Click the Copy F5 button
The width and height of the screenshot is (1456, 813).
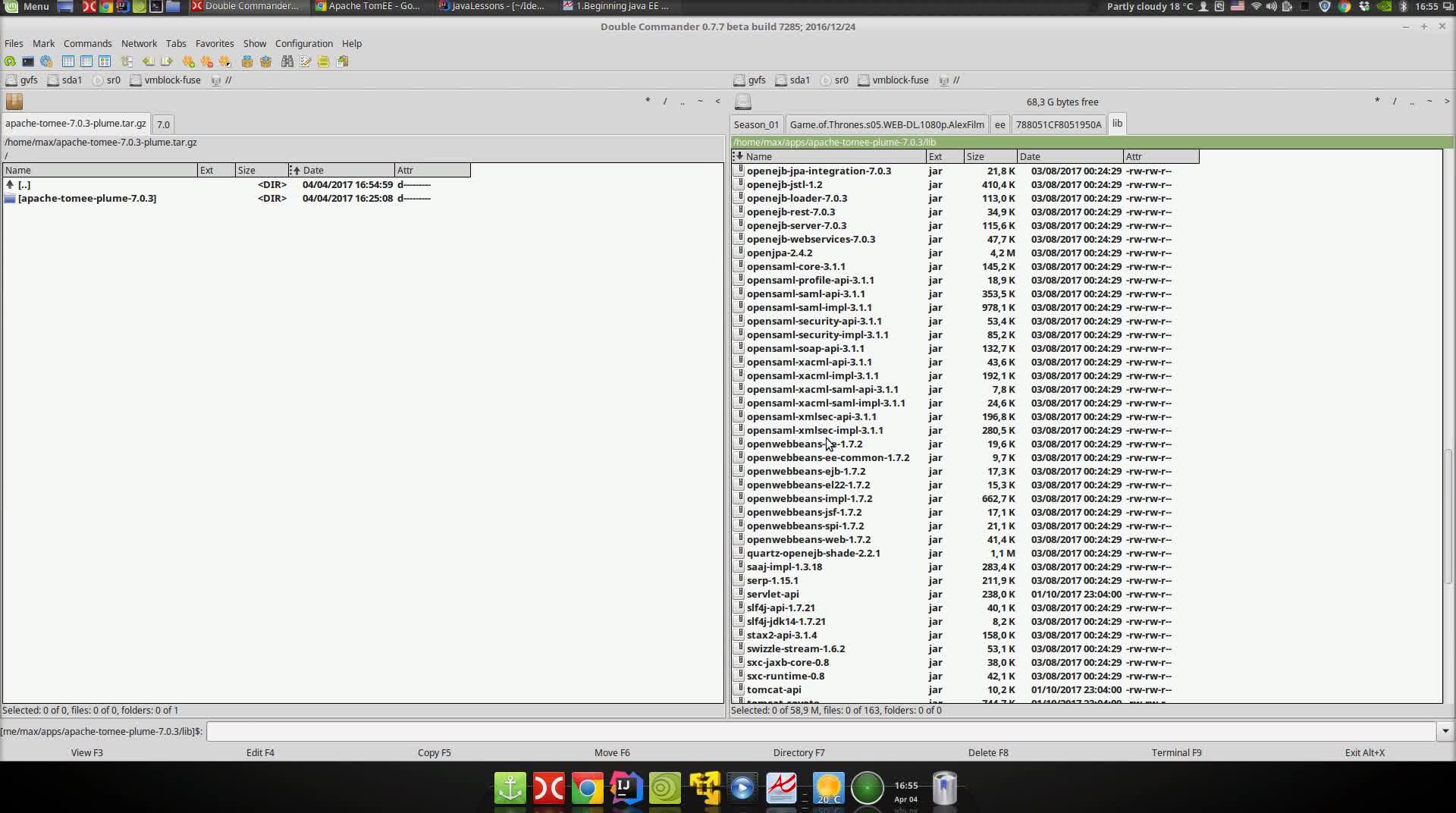tap(435, 752)
